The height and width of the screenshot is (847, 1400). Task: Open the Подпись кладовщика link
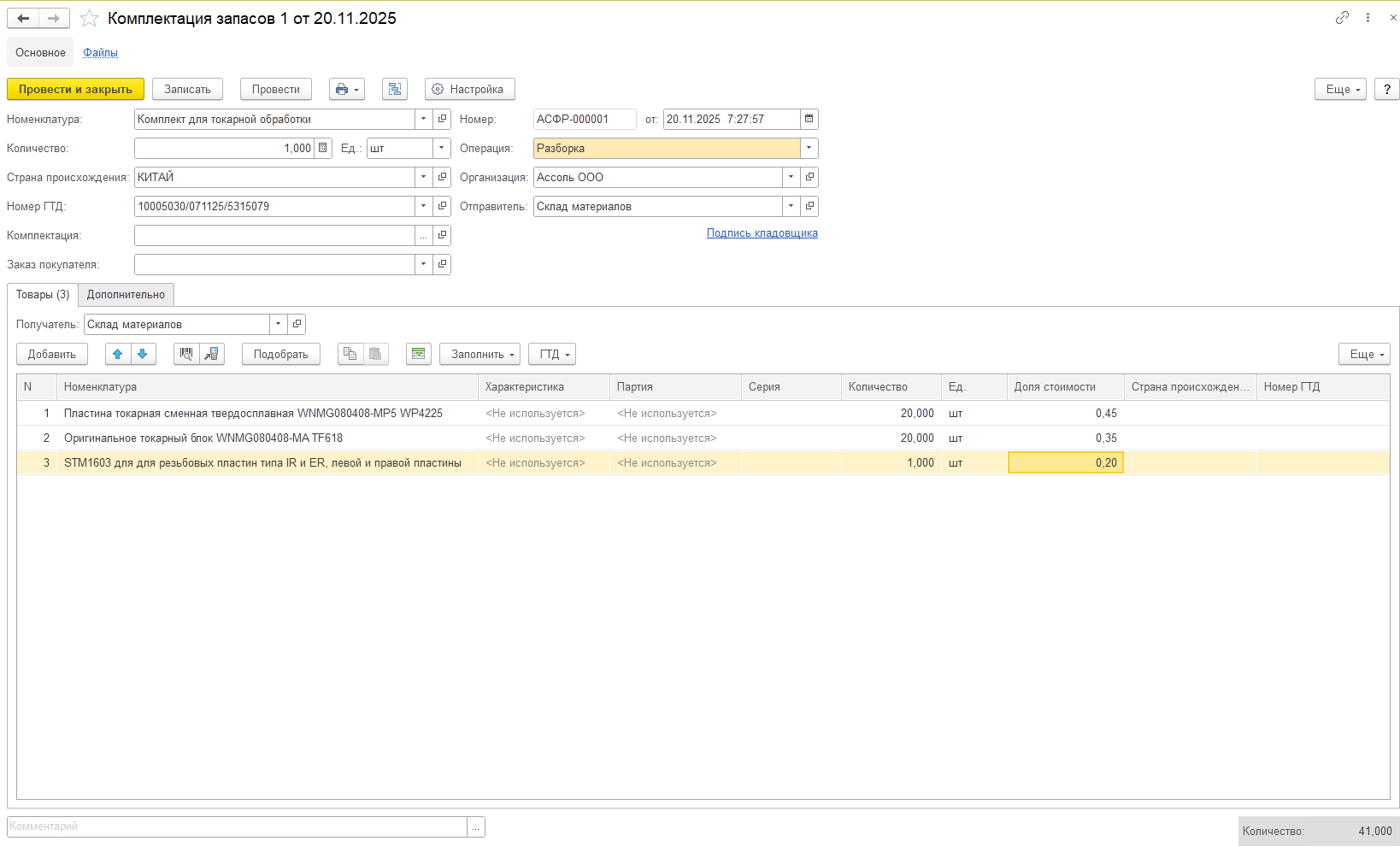pyautogui.click(x=762, y=233)
